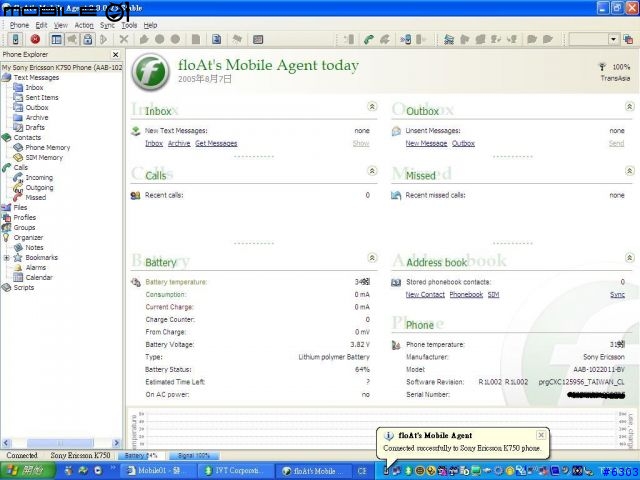Select Phone Memory under Contacts
640x480 pixels.
(x=47, y=147)
